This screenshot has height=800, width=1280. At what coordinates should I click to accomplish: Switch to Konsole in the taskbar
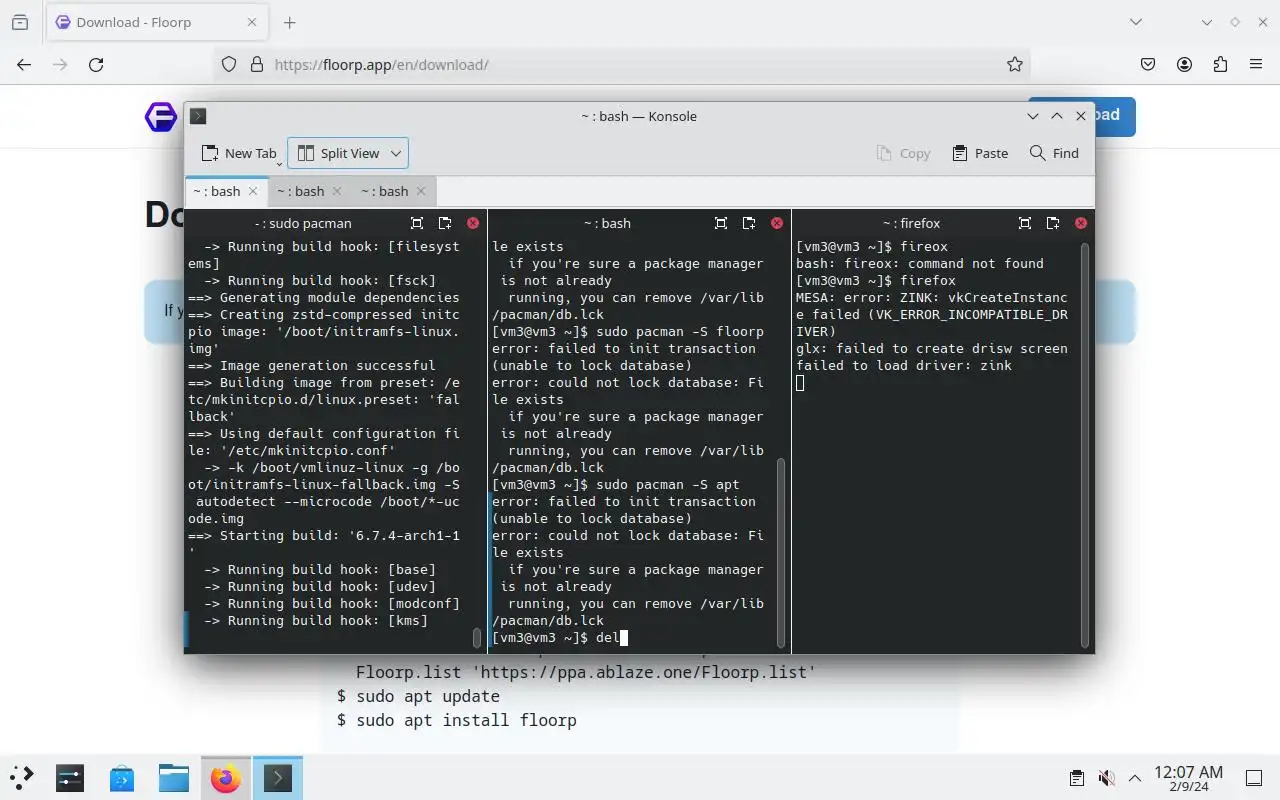(278, 777)
